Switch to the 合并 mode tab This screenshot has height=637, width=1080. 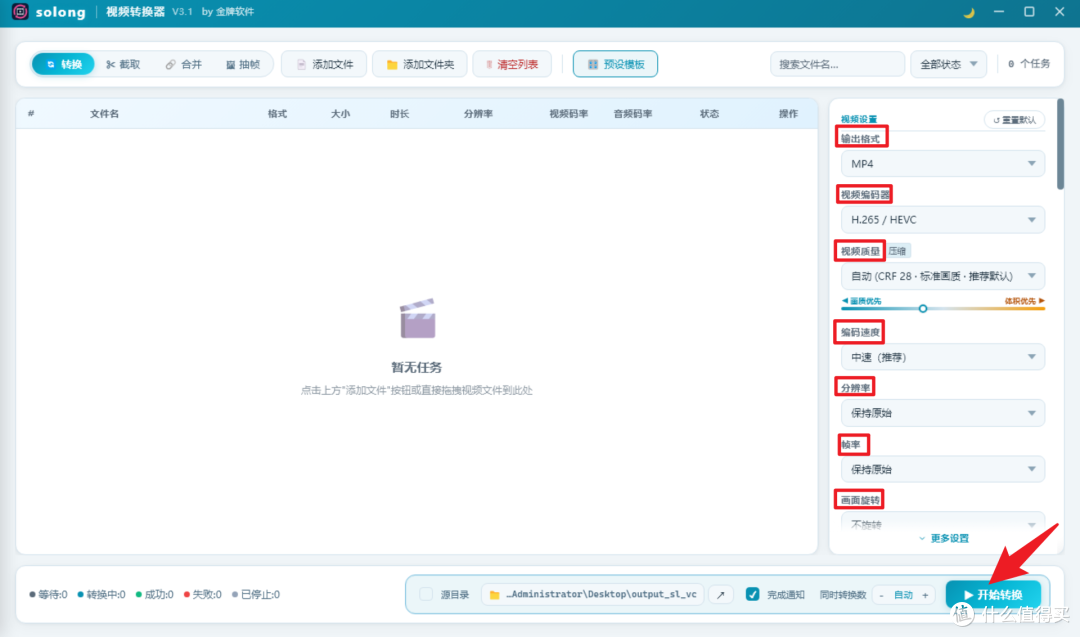[x=184, y=64]
